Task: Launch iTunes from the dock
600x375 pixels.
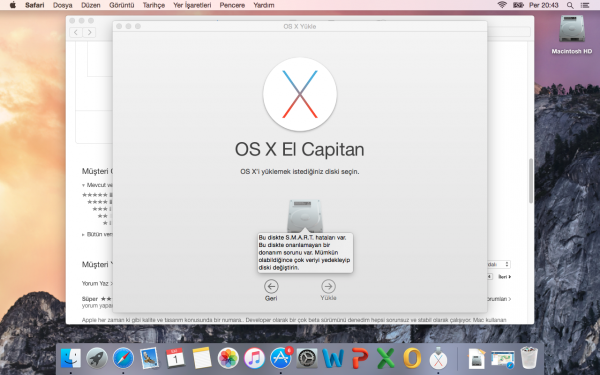Action: click(254, 359)
